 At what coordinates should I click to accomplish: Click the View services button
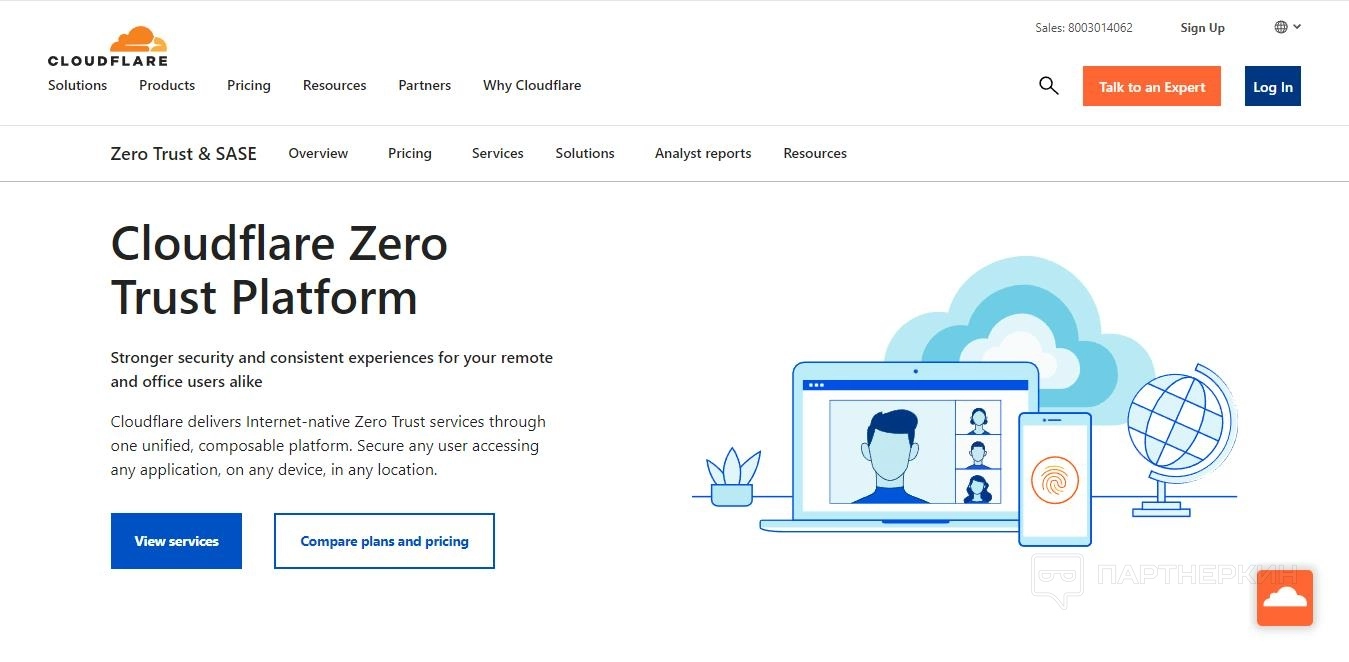pyautogui.click(x=176, y=541)
